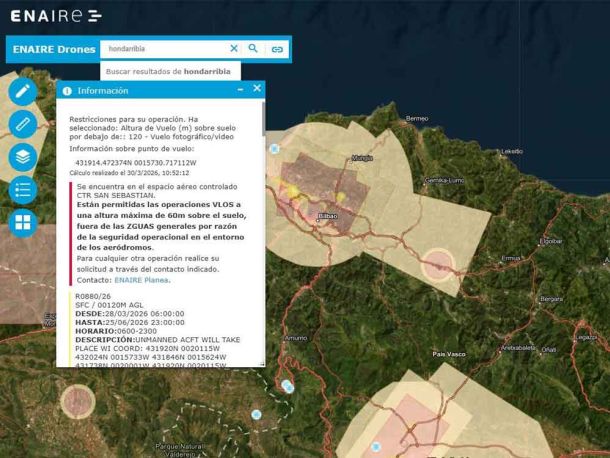
Task: Grab the Información panel resize corner
Action: [262, 365]
